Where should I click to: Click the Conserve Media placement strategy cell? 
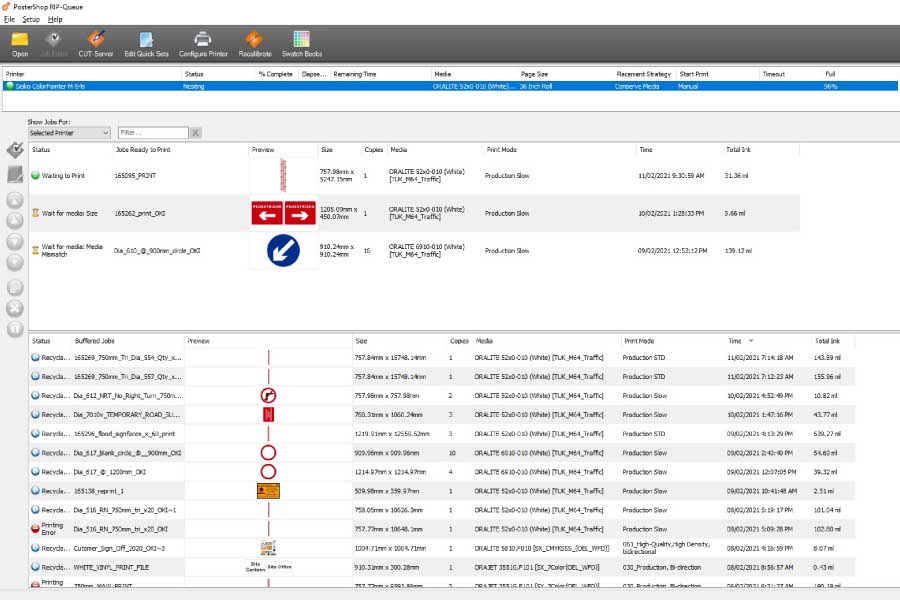[637, 86]
